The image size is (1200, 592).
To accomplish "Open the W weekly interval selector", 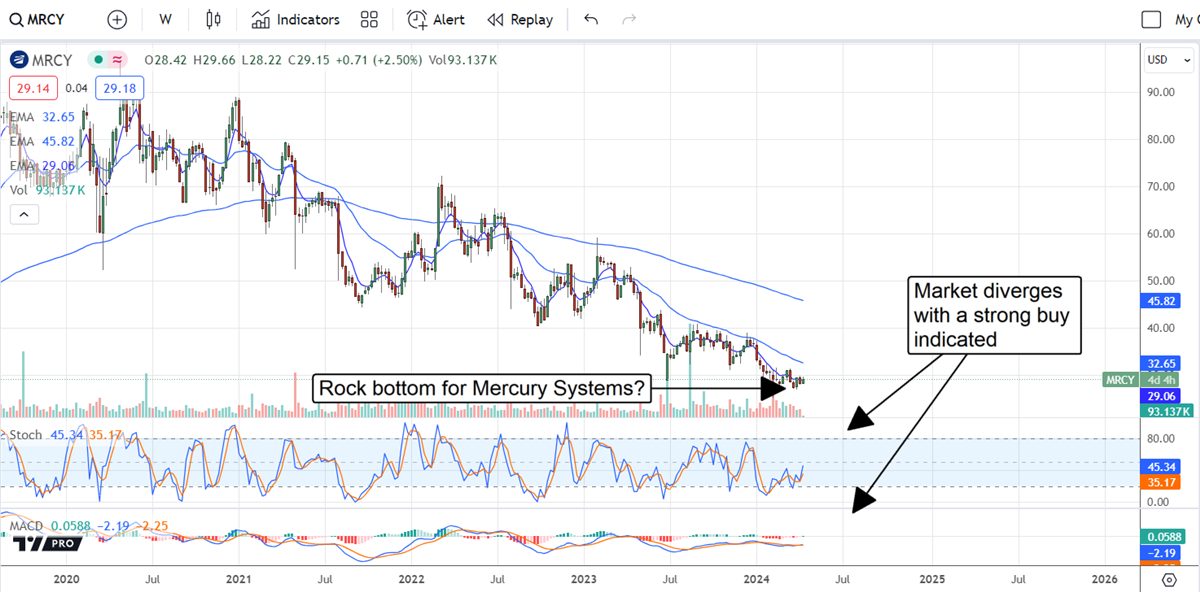I will [x=165, y=19].
